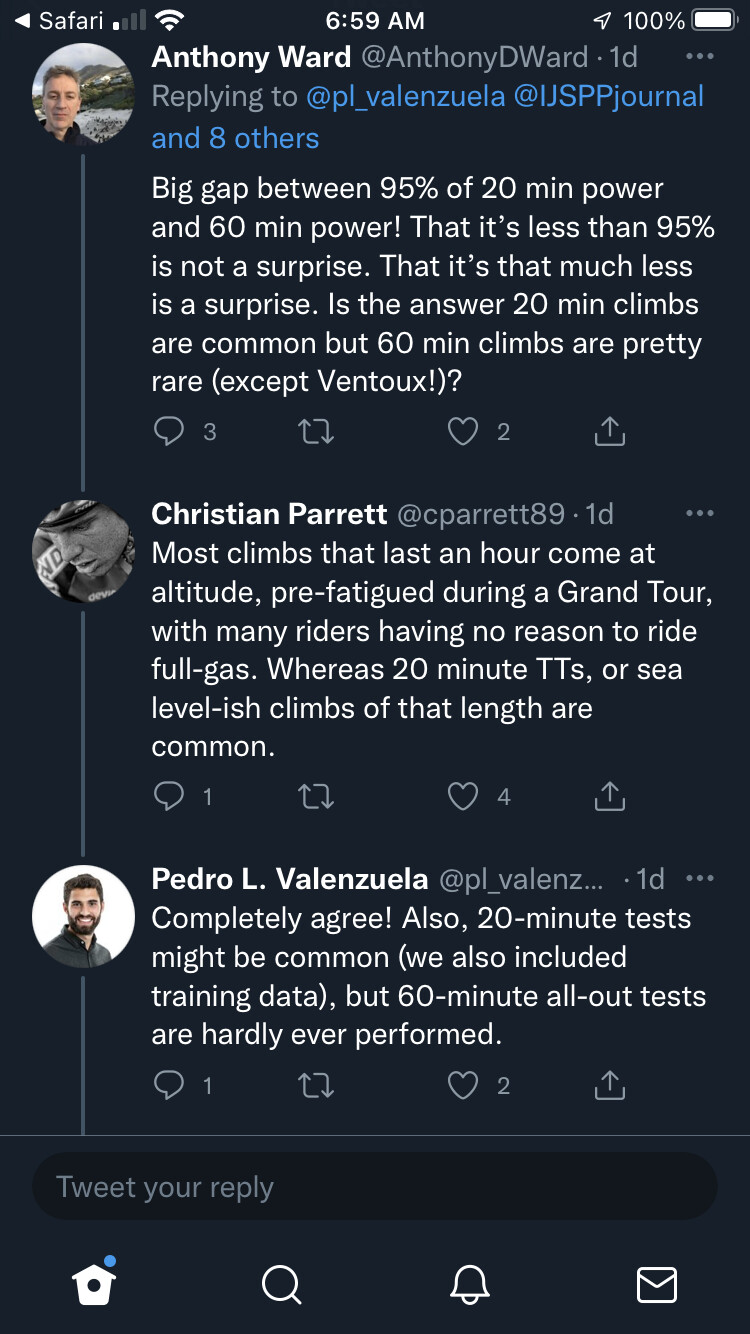Like Anthony Ward's tweet

(462, 431)
